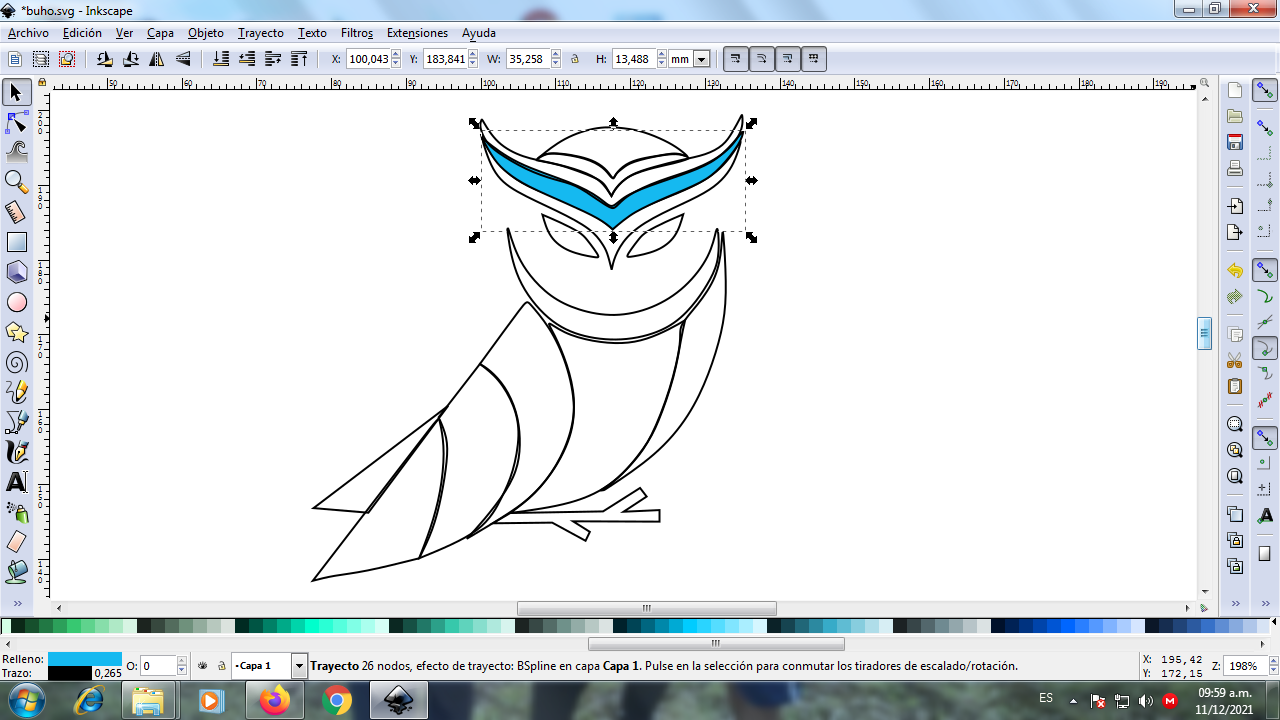Click Deselect icon in controls bar
The width and height of the screenshot is (1280, 720).
pos(67,59)
